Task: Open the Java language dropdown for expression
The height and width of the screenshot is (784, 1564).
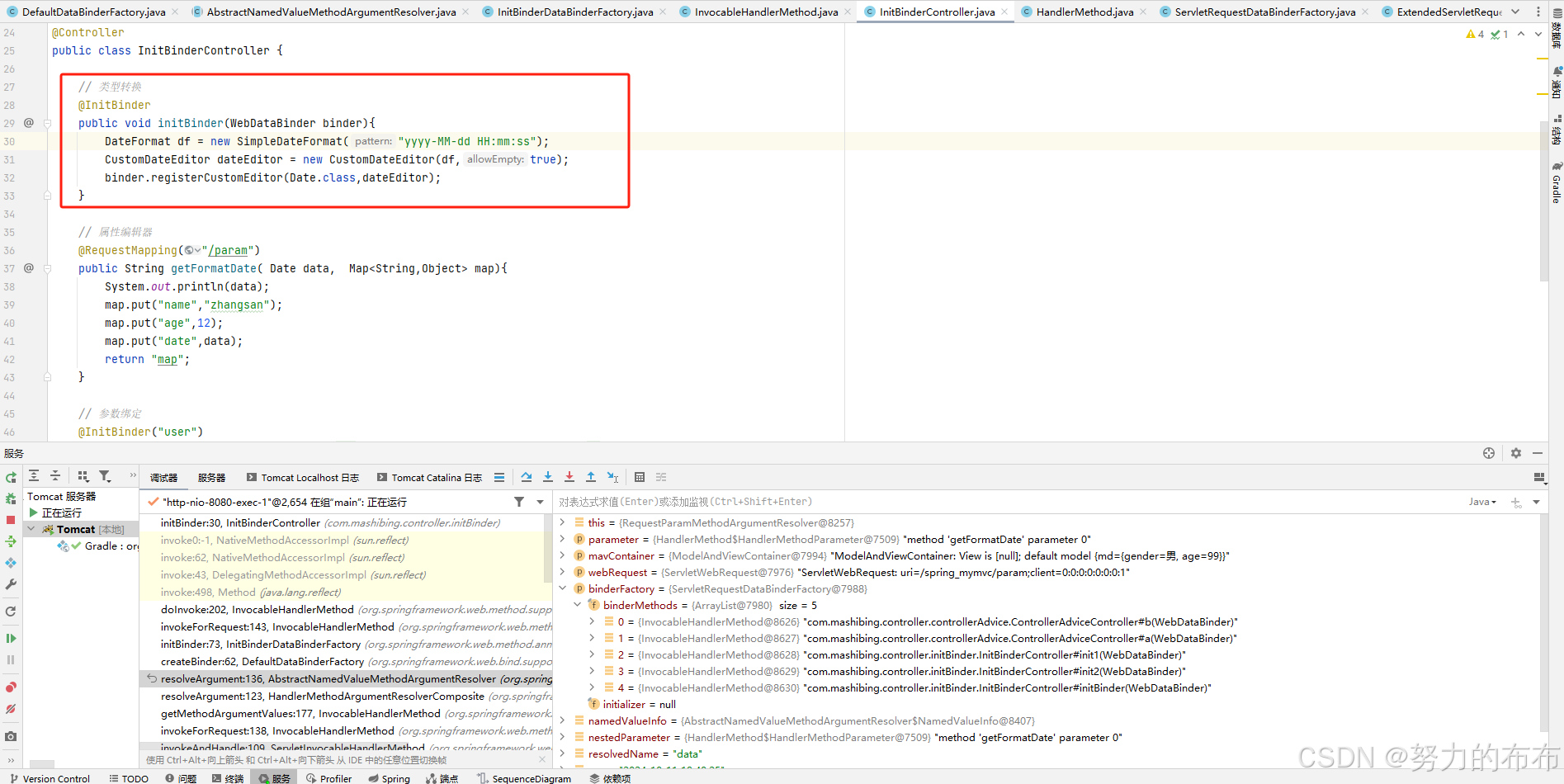Action: [1482, 502]
